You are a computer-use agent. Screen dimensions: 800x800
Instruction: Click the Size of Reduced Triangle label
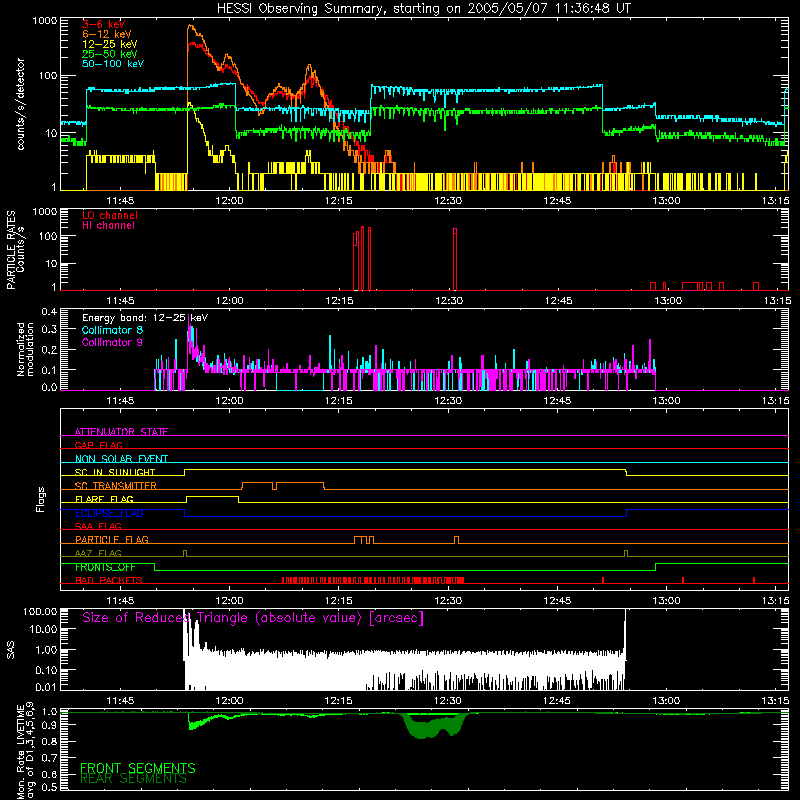pos(253,618)
